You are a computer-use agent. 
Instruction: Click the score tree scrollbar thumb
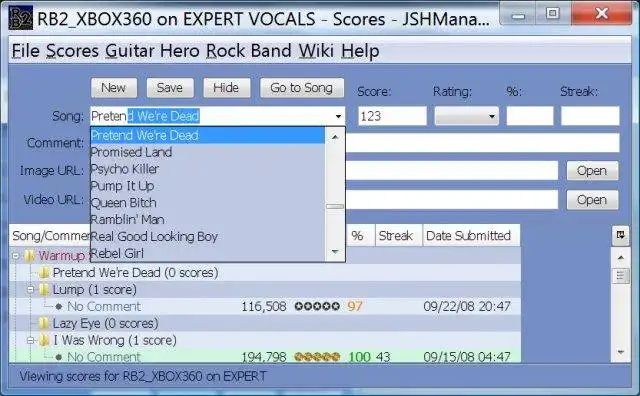point(620,276)
